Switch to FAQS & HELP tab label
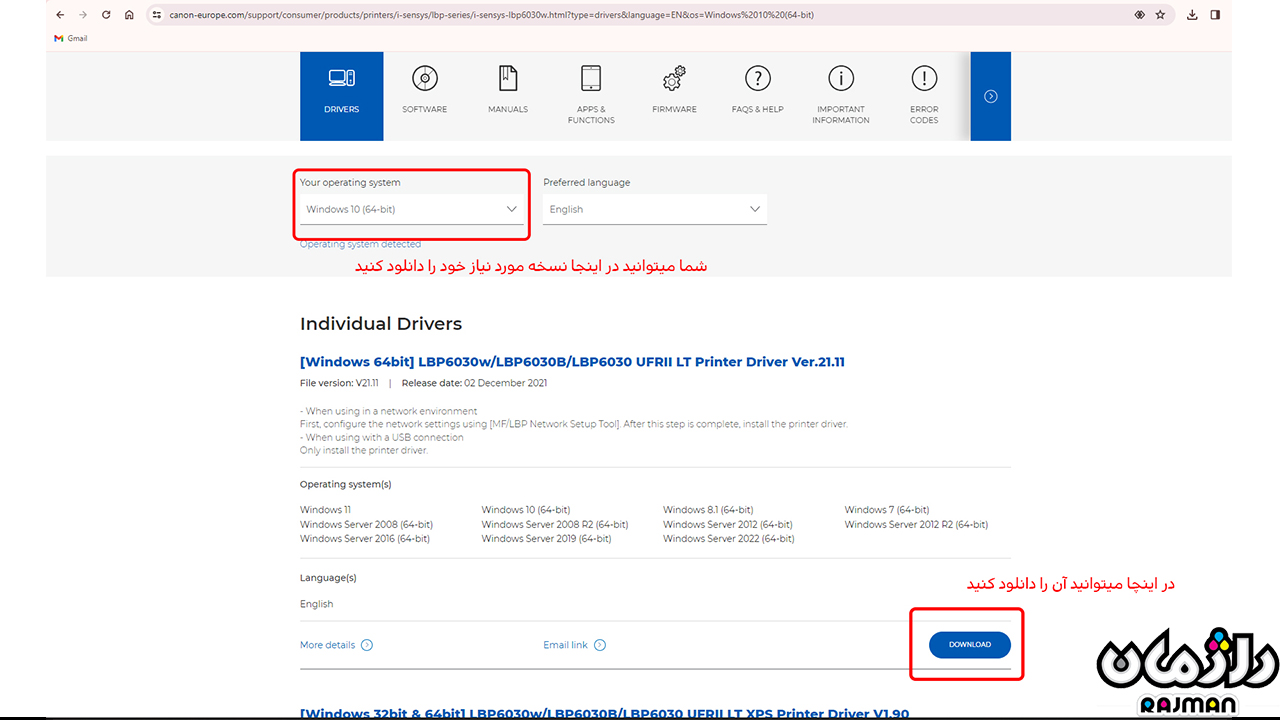Viewport: 1280px width, 720px height. click(758, 109)
